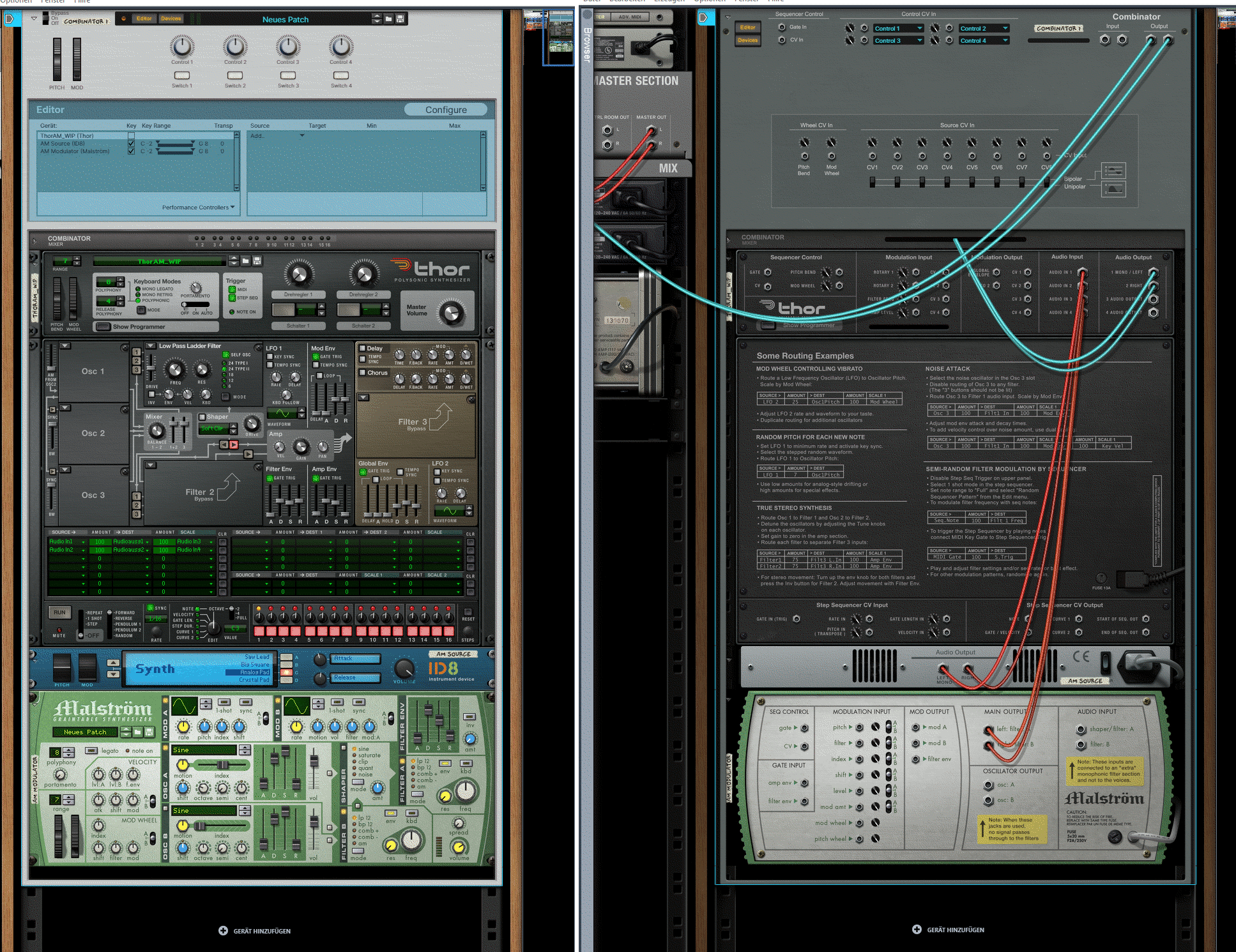Click the ID8 Attack knob
This screenshot has width=1236, height=952.
coord(321,659)
